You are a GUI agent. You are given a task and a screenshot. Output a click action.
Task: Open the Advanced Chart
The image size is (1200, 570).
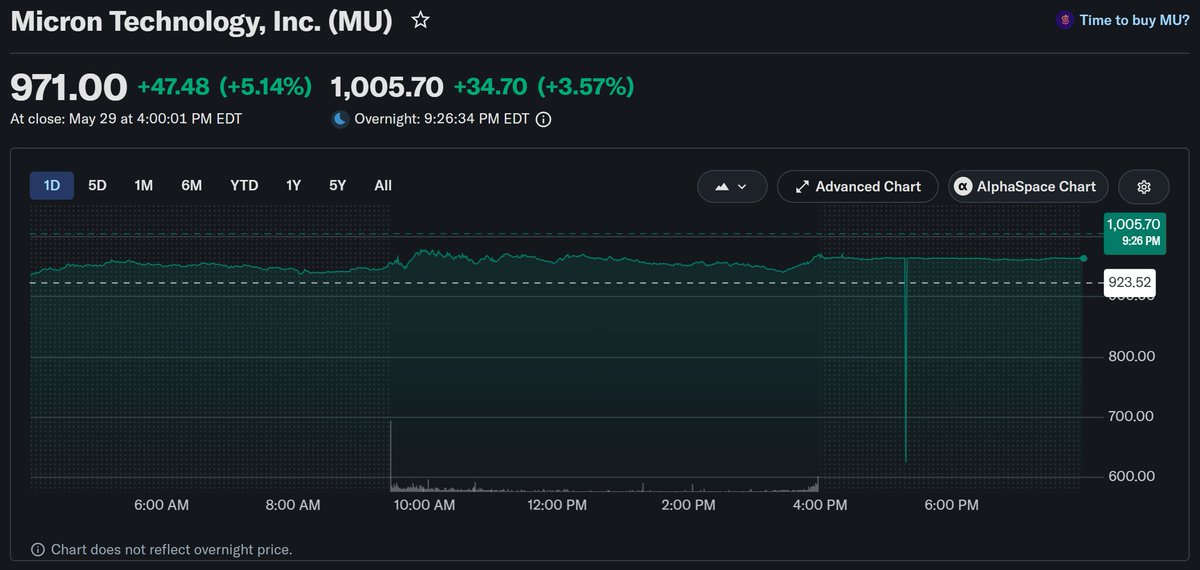click(857, 186)
